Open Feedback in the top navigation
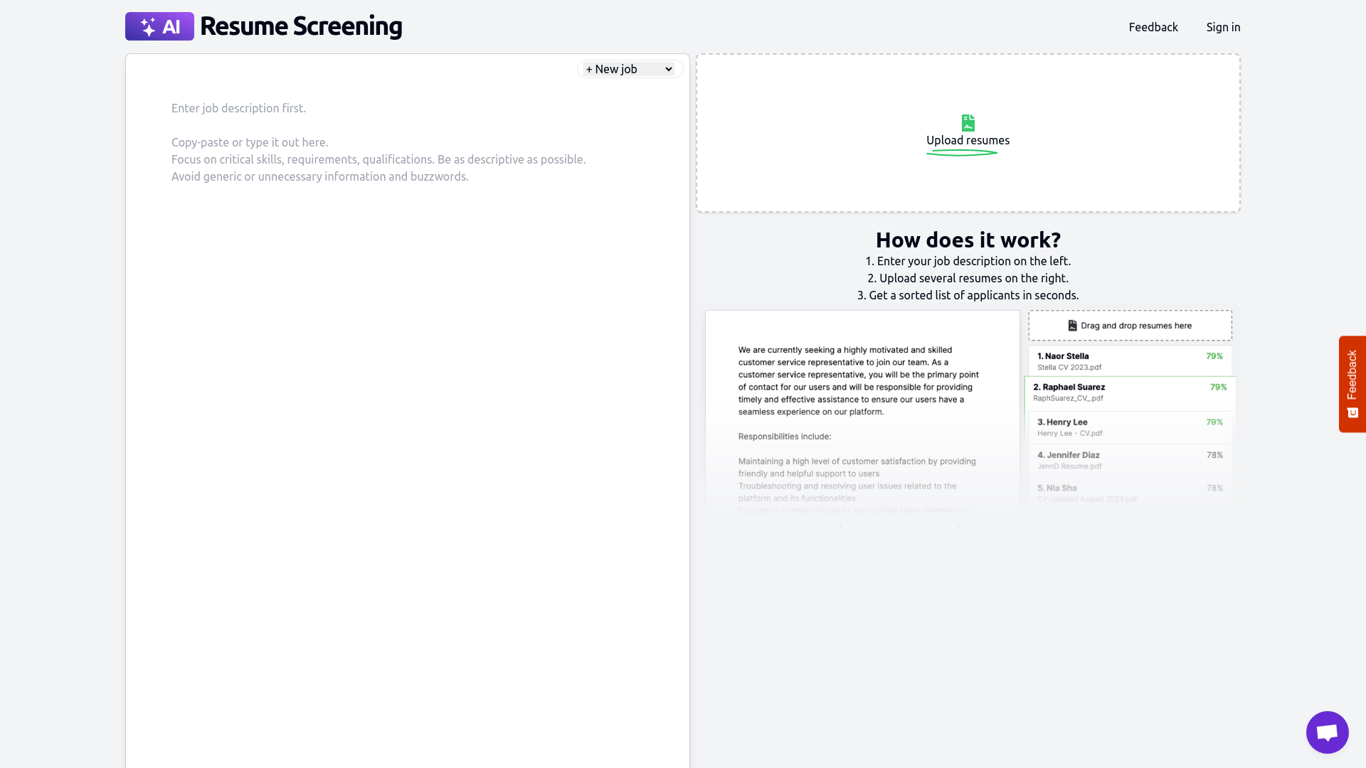Image resolution: width=1366 pixels, height=768 pixels. pyautogui.click(x=1153, y=27)
